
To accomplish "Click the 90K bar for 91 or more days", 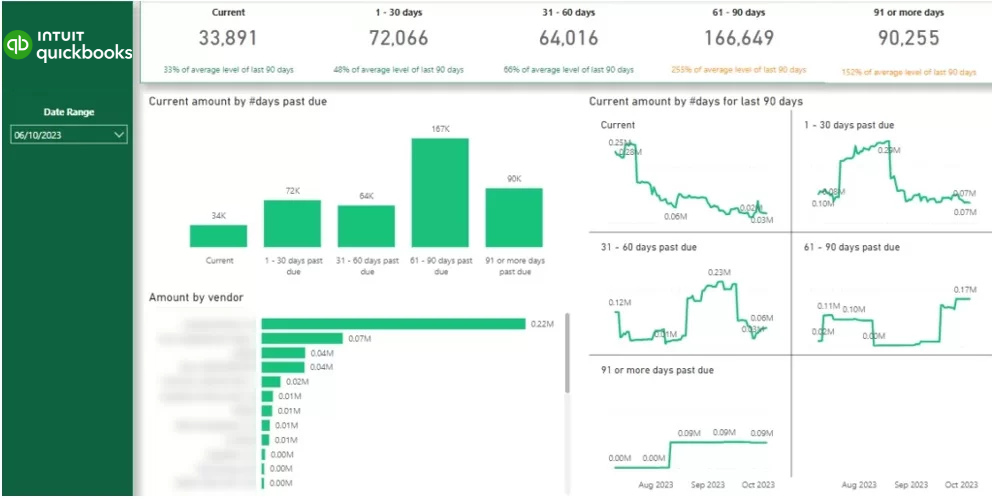I will 514,217.
